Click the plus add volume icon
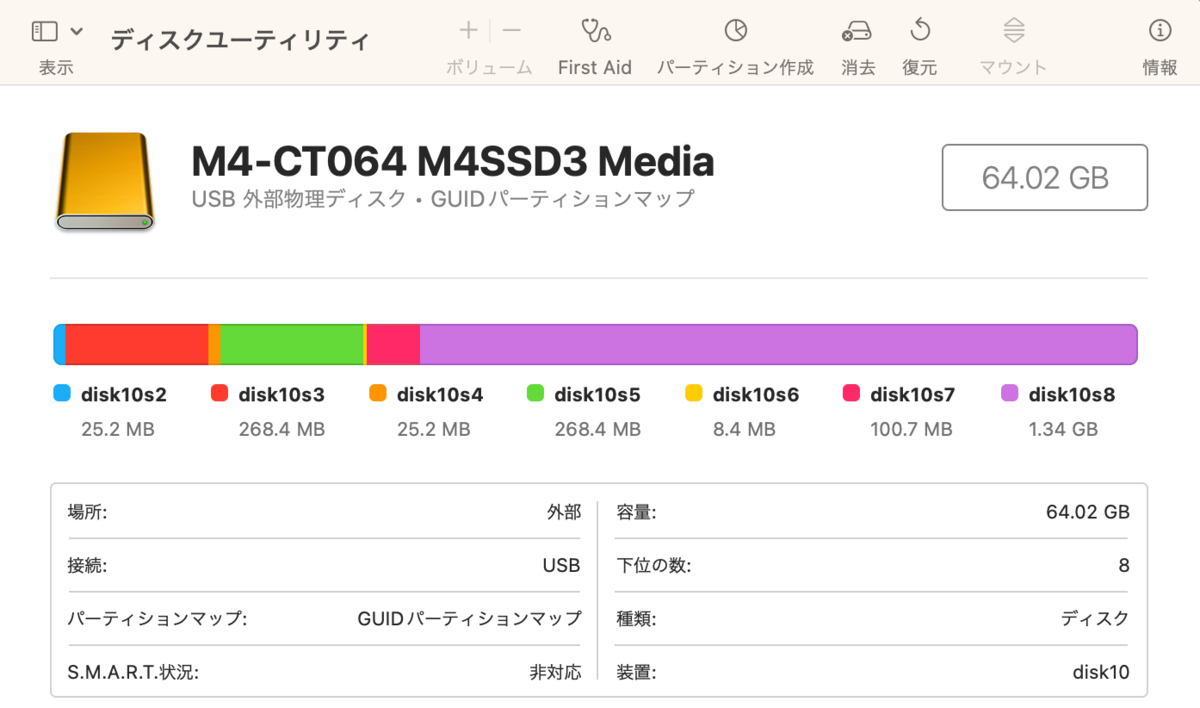 [x=468, y=30]
